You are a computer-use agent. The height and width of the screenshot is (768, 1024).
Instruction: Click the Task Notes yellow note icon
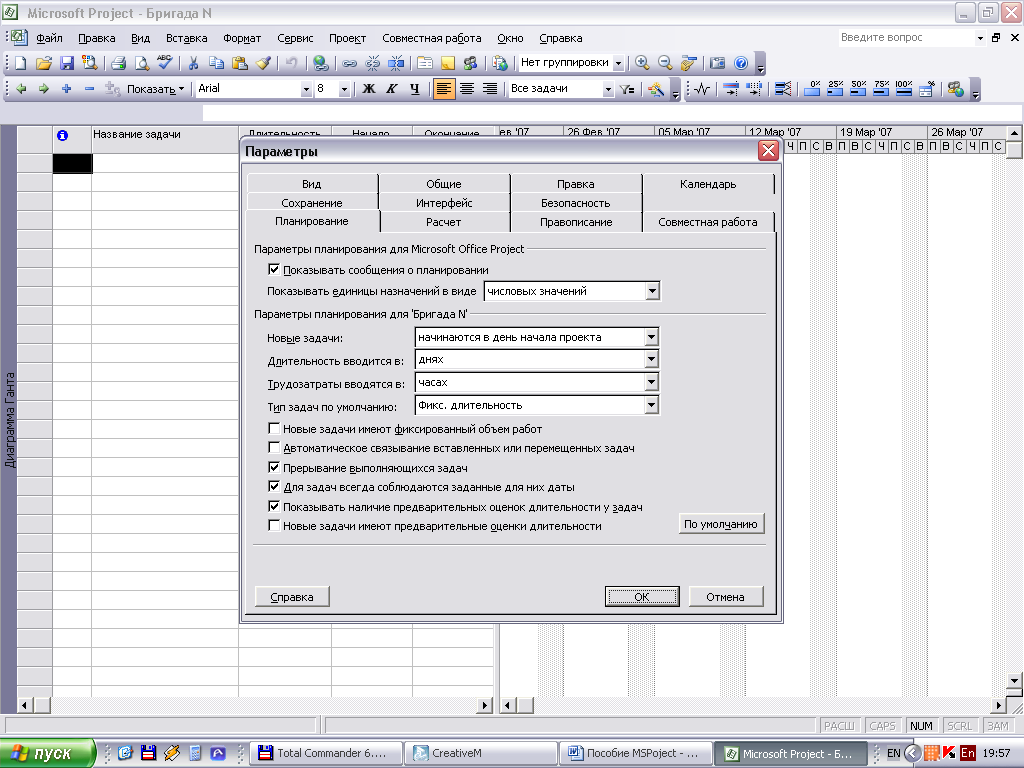[447, 63]
